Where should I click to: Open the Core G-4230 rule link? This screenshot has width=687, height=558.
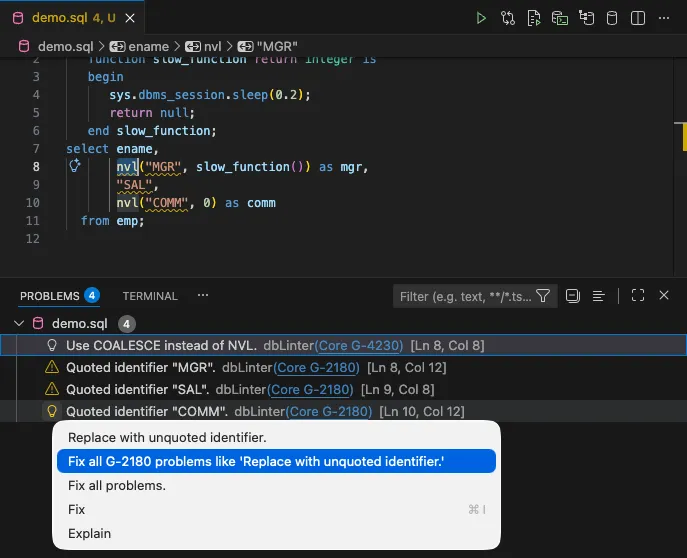[359, 345]
